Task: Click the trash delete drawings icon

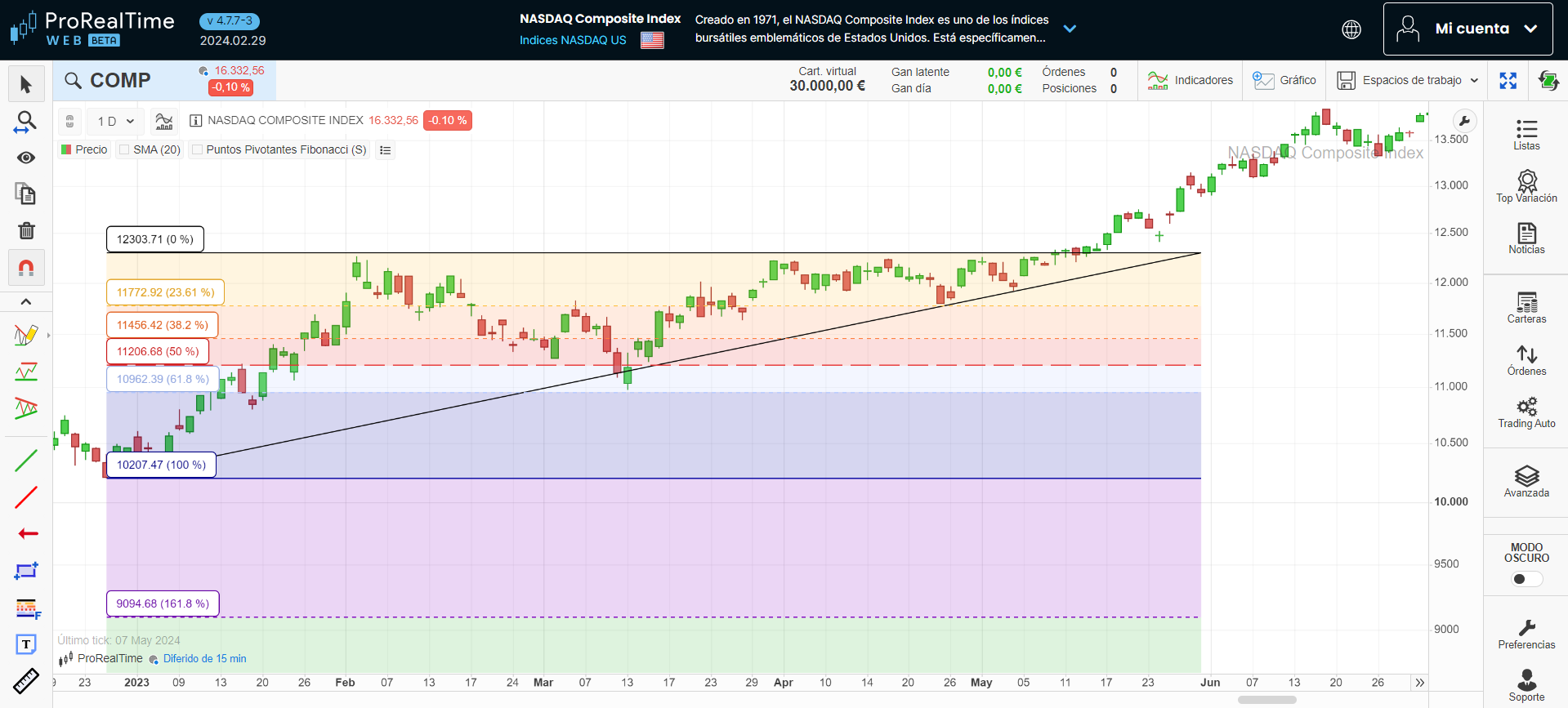Action: coord(26,231)
